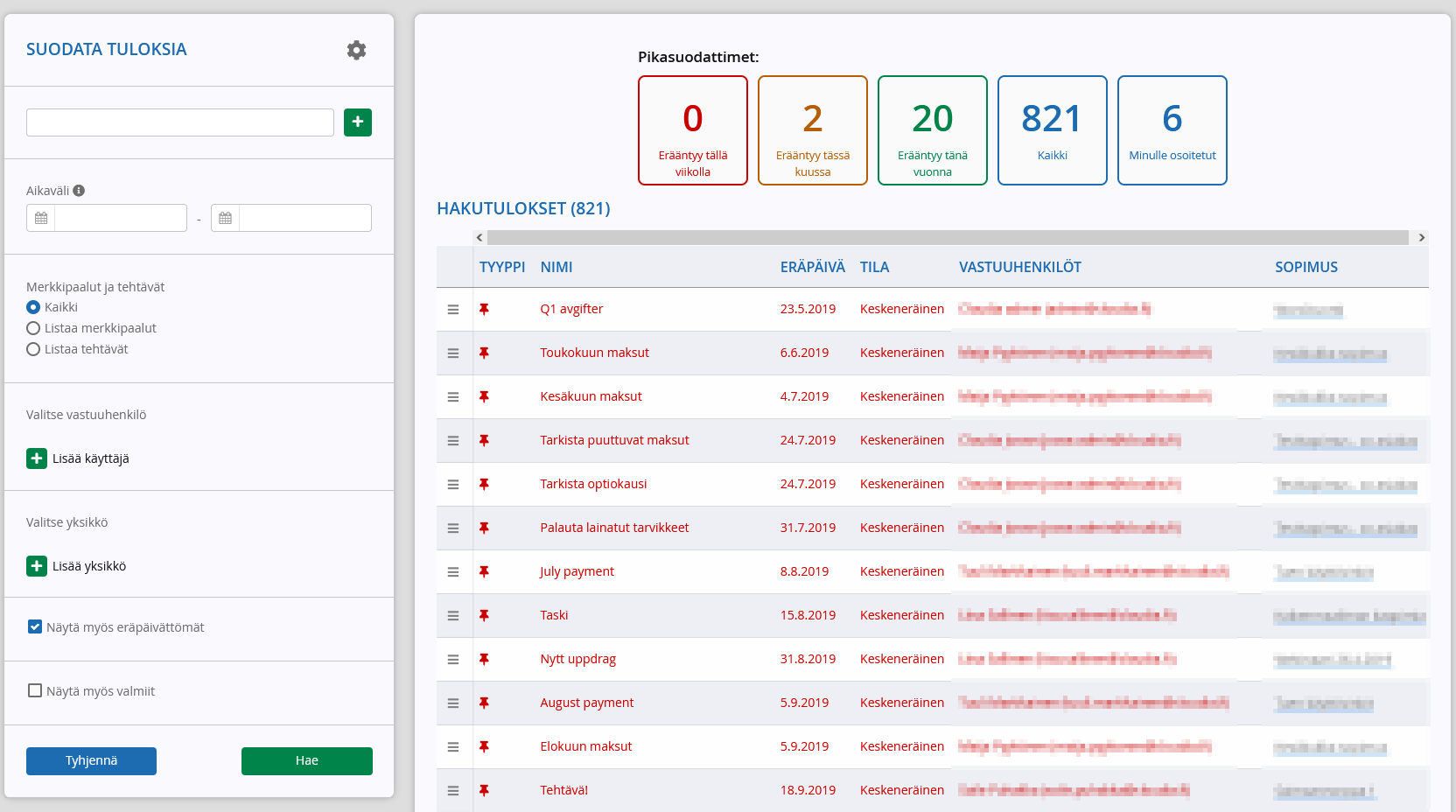Screen dimensions: 1456x812
Task: Open row menu icon for Toukokuun maksut
Action: [453, 353]
